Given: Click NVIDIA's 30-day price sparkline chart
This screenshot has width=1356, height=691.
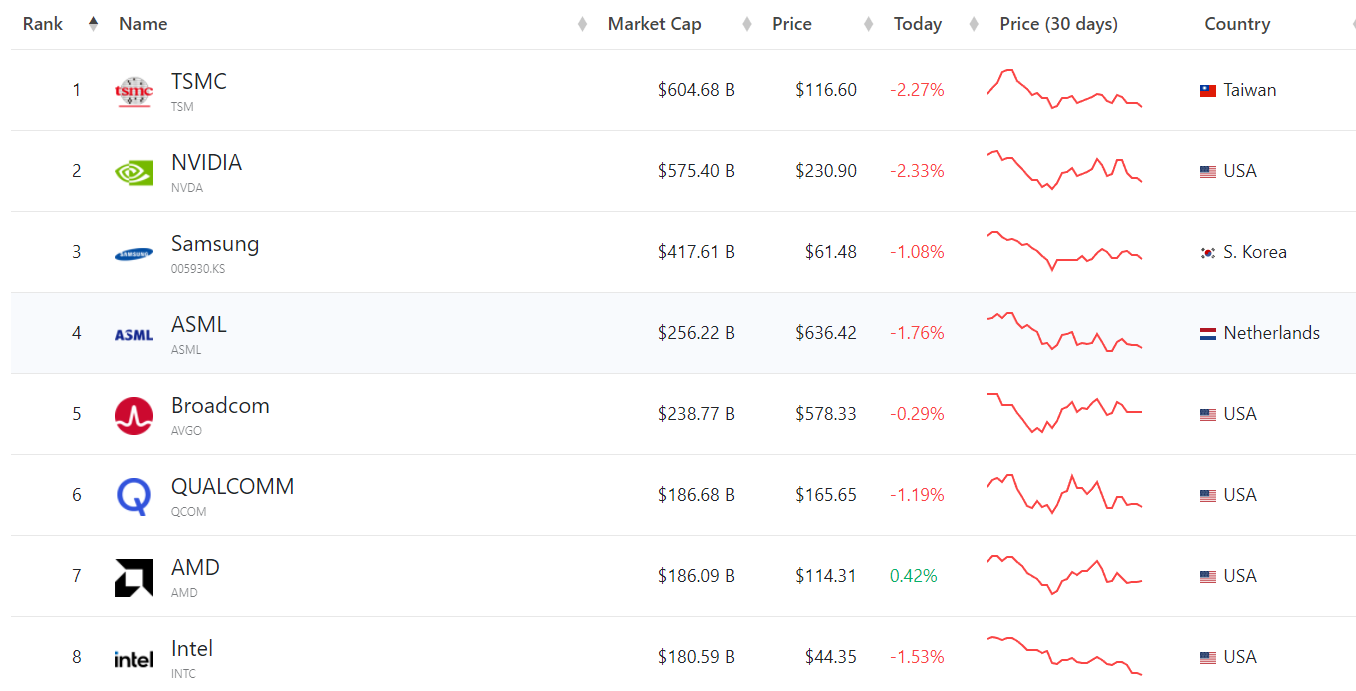Looking at the screenshot, I should 1064,169.
